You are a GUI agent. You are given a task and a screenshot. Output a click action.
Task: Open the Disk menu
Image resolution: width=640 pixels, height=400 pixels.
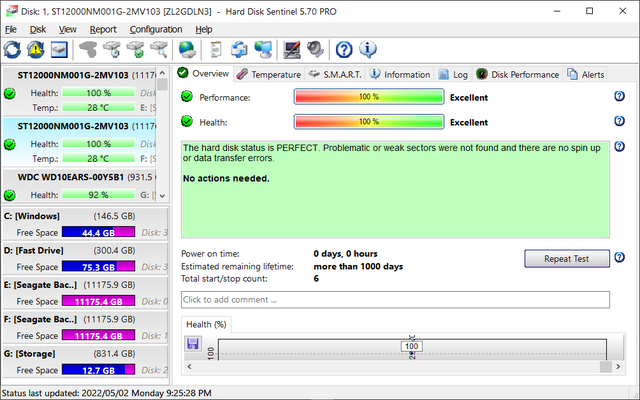(x=38, y=29)
